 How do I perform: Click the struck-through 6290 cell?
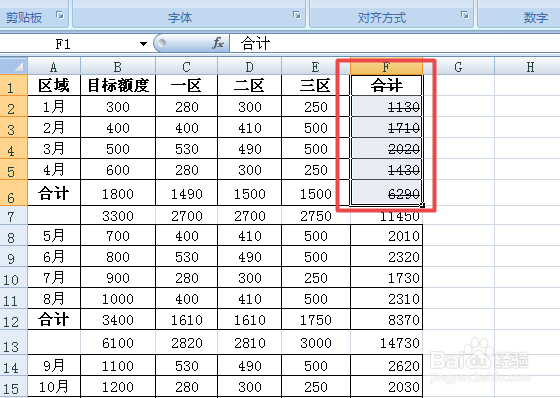point(386,193)
